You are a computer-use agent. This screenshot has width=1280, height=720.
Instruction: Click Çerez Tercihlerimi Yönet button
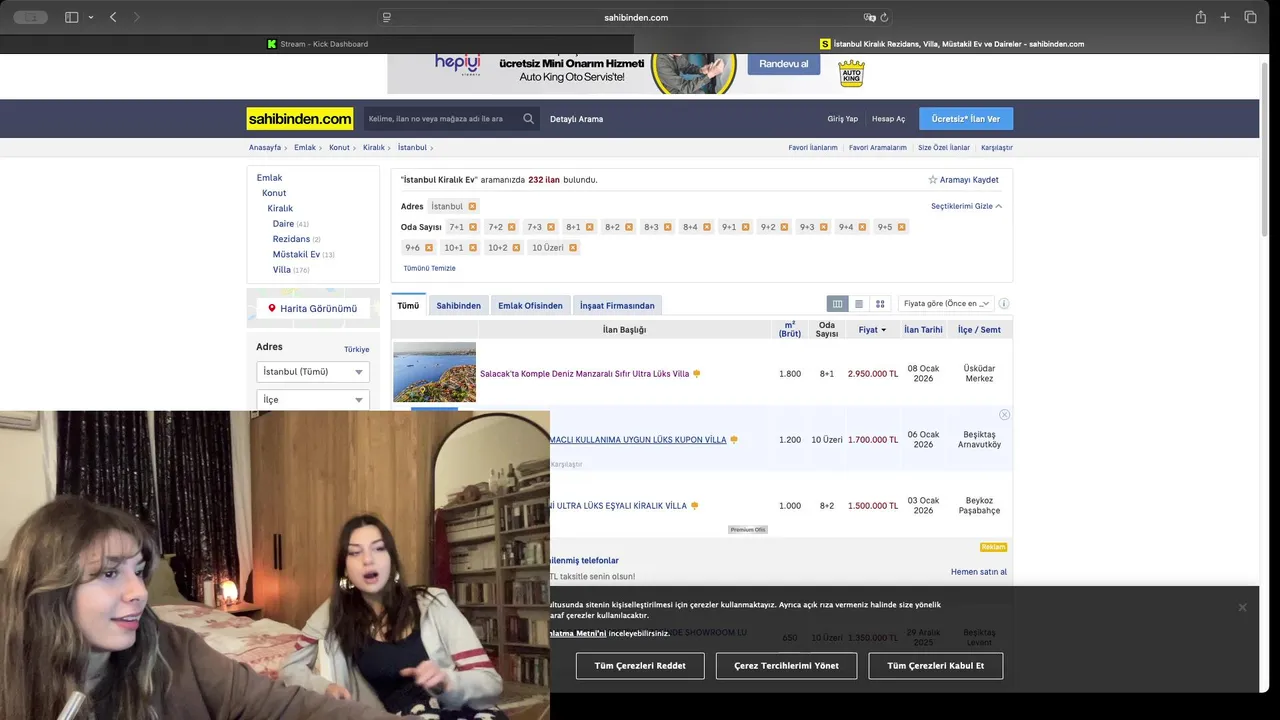pos(786,666)
